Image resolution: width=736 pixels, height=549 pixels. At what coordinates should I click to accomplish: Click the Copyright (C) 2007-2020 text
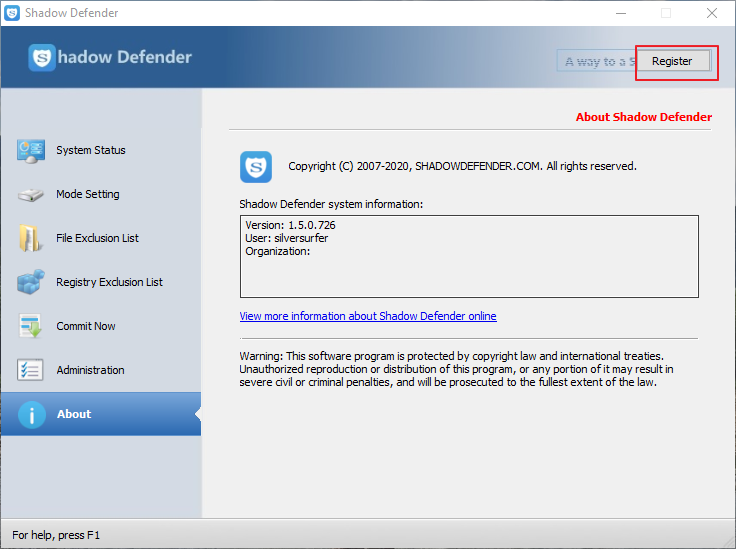[462, 166]
